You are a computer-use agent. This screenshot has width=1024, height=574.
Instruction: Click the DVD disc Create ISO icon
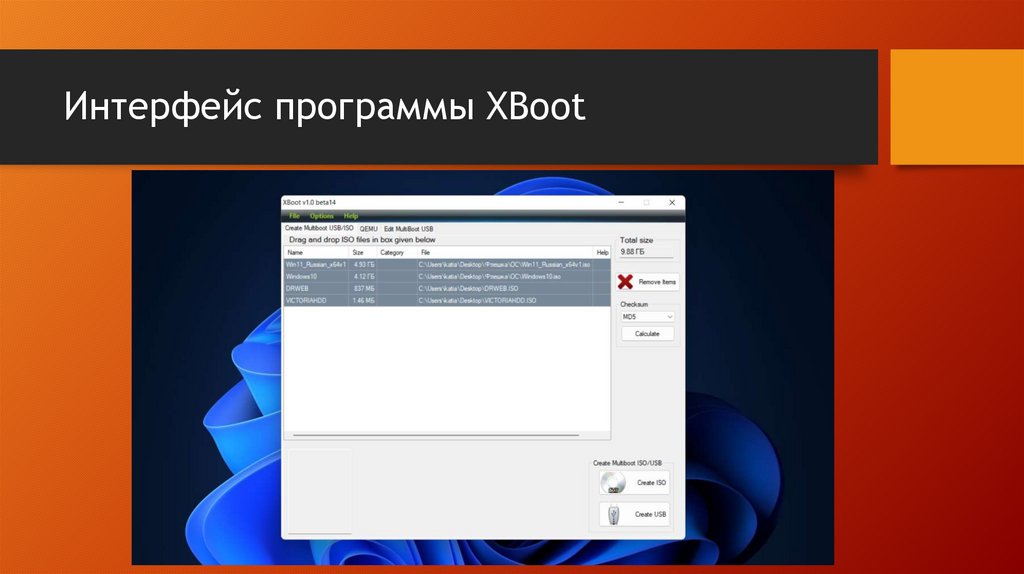click(613, 483)
